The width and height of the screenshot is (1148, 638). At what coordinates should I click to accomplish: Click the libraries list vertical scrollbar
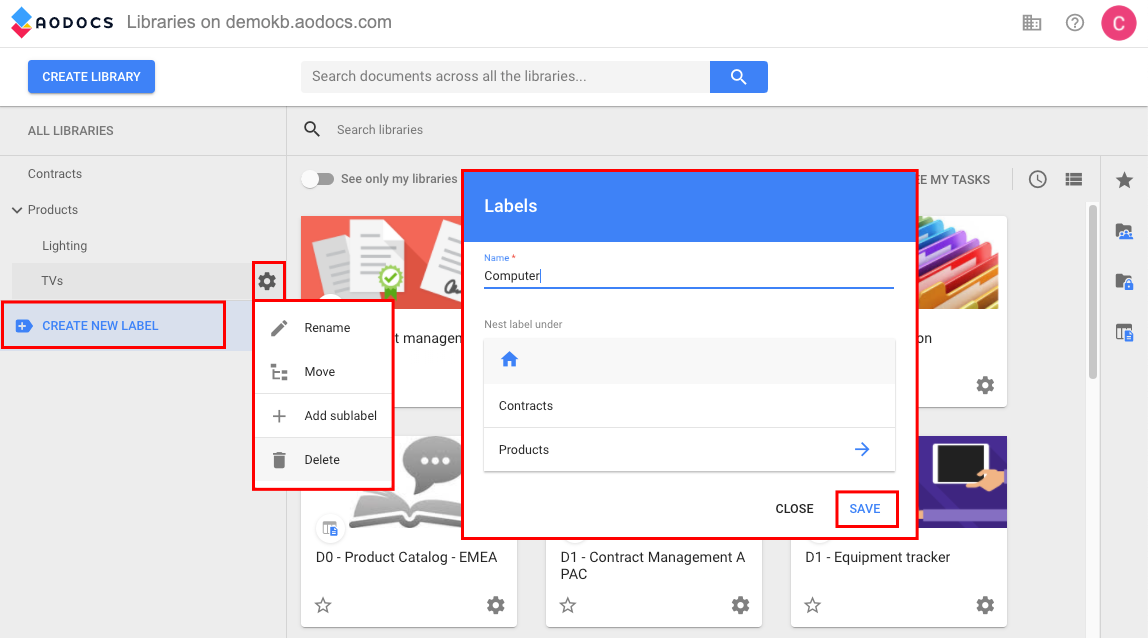click(1092, 292)
